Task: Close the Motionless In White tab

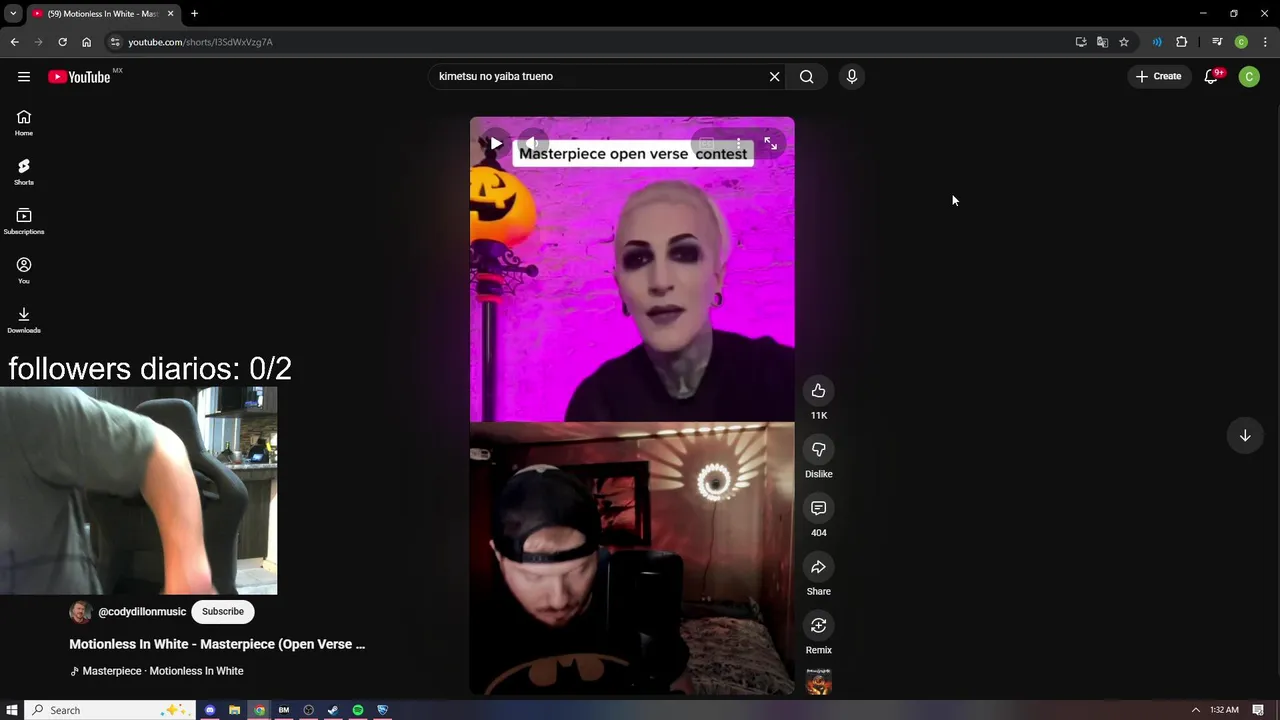Action: (170, 14)
